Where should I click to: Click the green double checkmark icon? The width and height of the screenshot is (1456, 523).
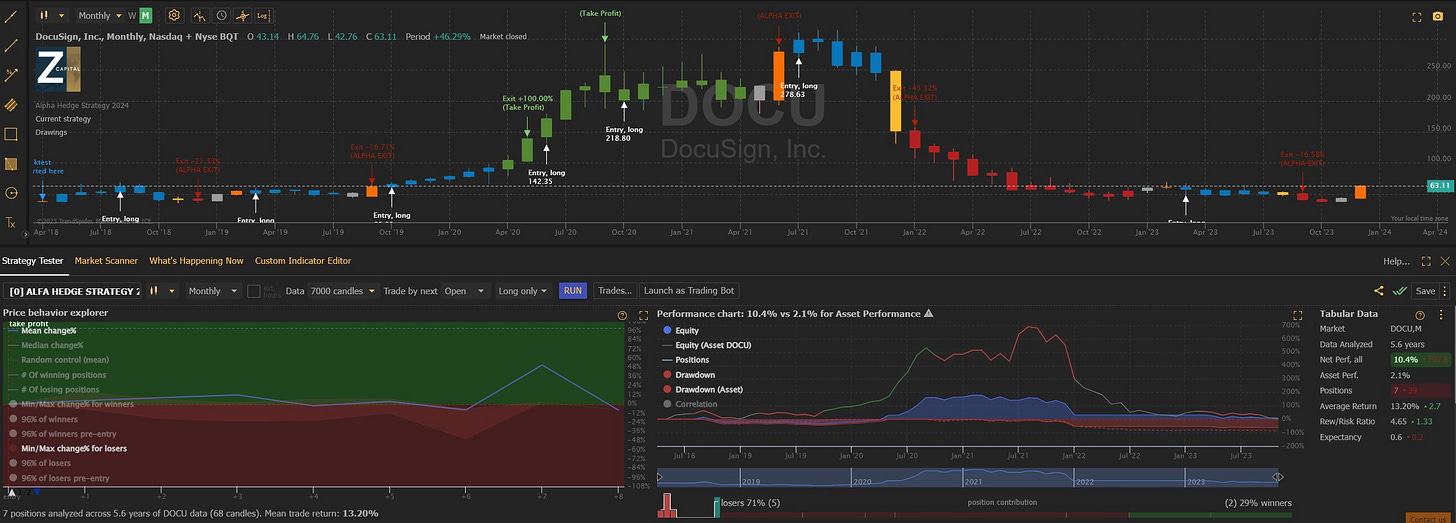click(x=1400, y=291)
